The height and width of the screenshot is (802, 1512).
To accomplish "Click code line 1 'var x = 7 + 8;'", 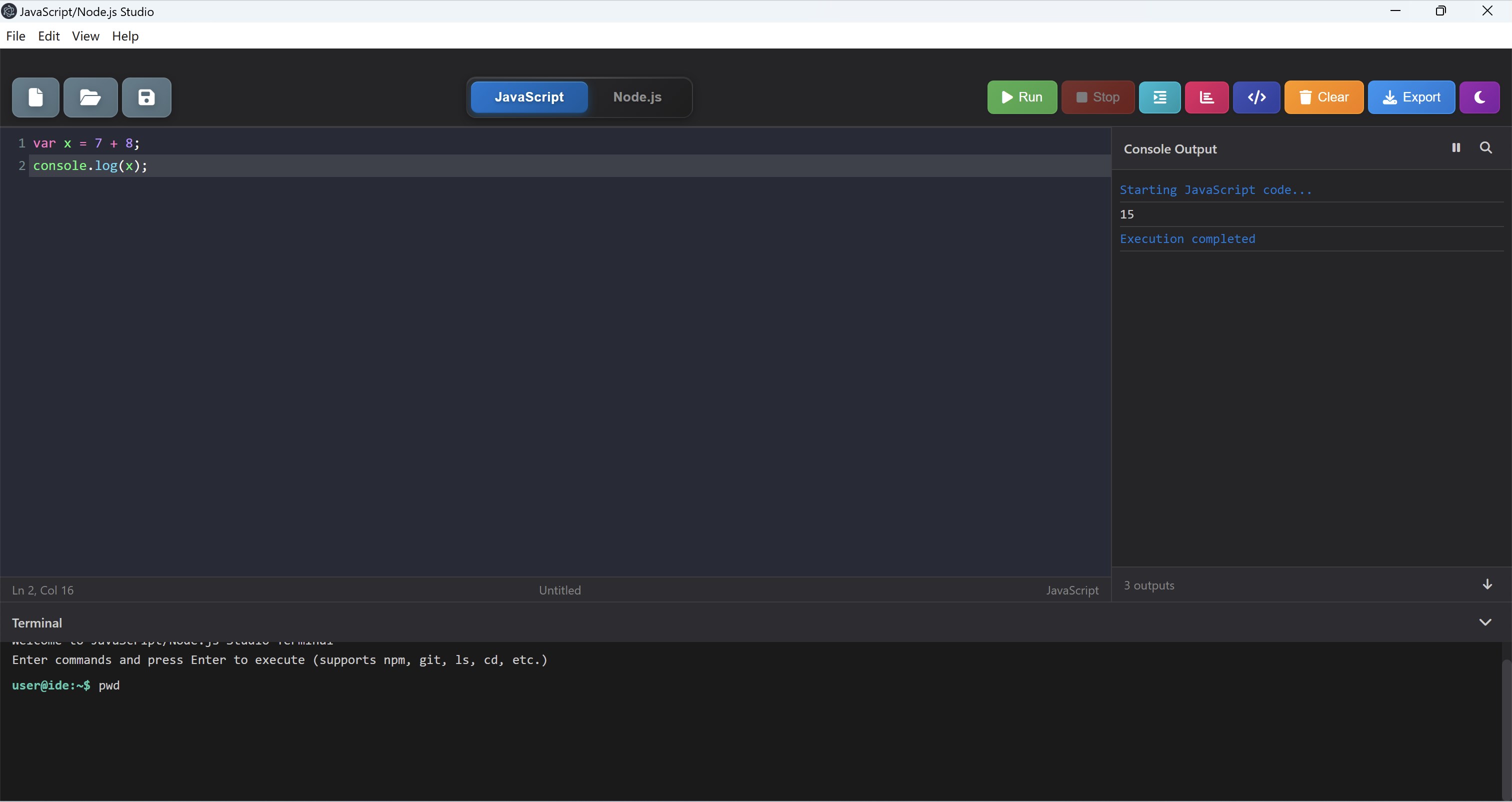I will pyautogui.click(x=86, y=143).
